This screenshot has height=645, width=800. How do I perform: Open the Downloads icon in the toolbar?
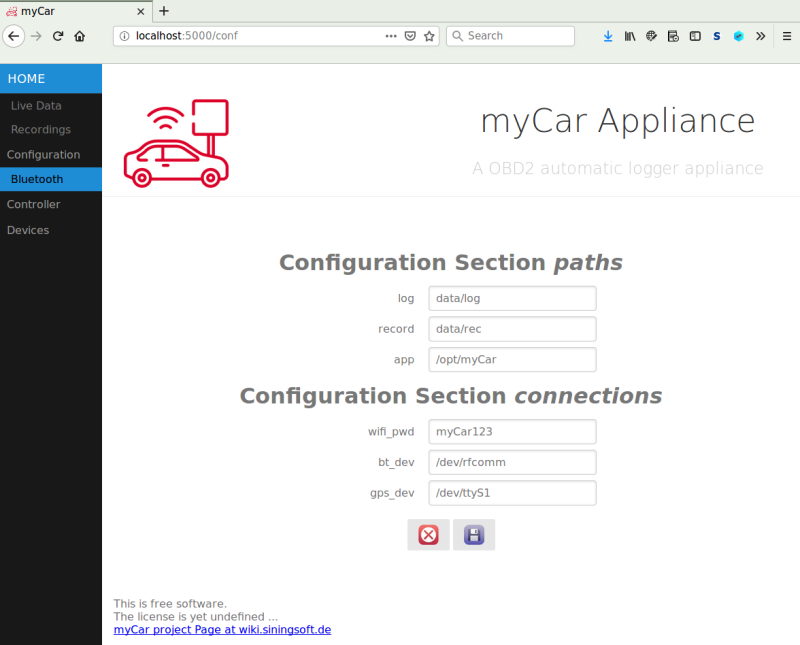coord(608,36)
